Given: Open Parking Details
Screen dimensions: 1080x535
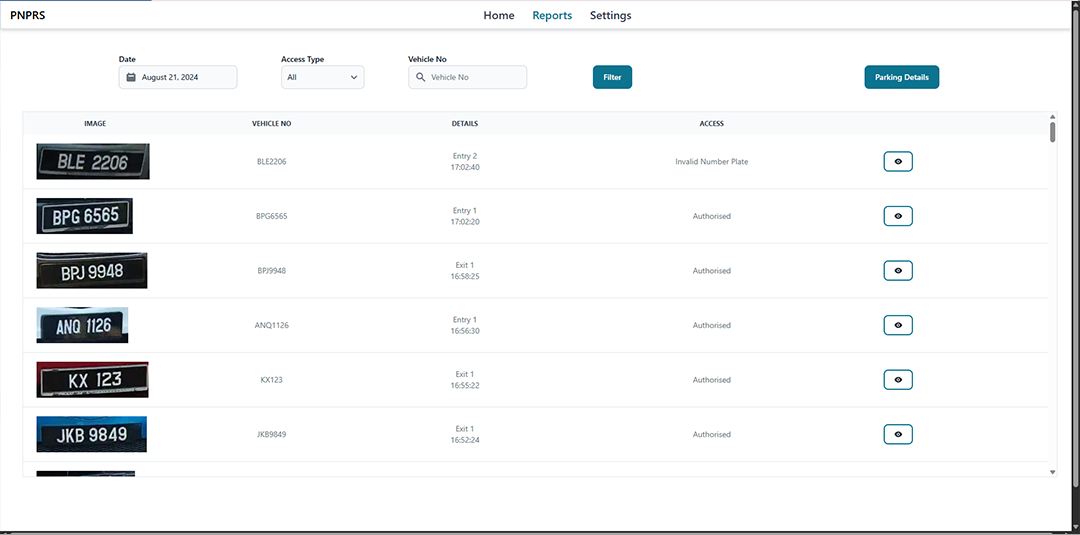Looking at the screenshot, I should pos(901,77).
